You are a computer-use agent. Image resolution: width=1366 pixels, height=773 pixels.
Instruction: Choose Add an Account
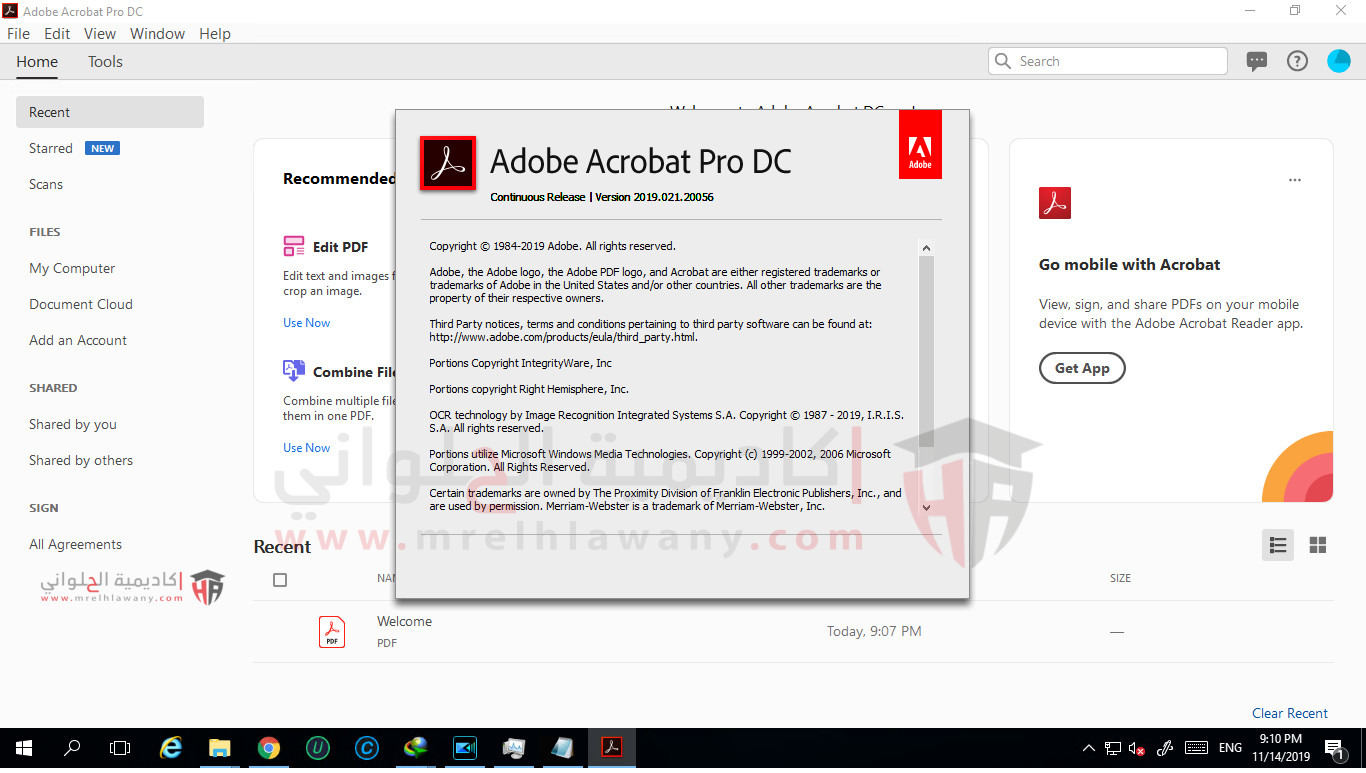click(x=78, y=340)
